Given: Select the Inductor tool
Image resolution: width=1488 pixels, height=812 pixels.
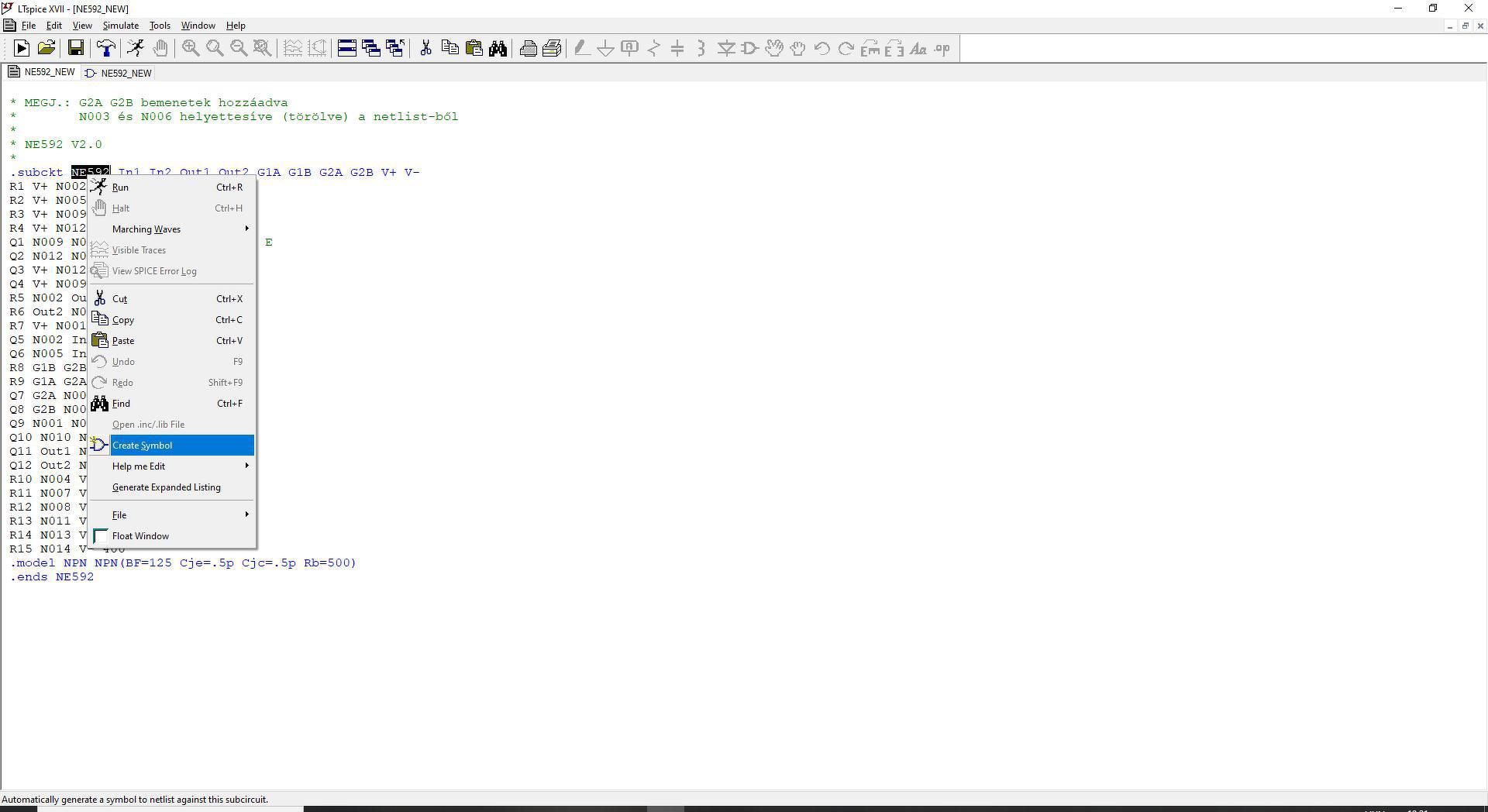Looking at the screenshot, I should coord(702,49).
